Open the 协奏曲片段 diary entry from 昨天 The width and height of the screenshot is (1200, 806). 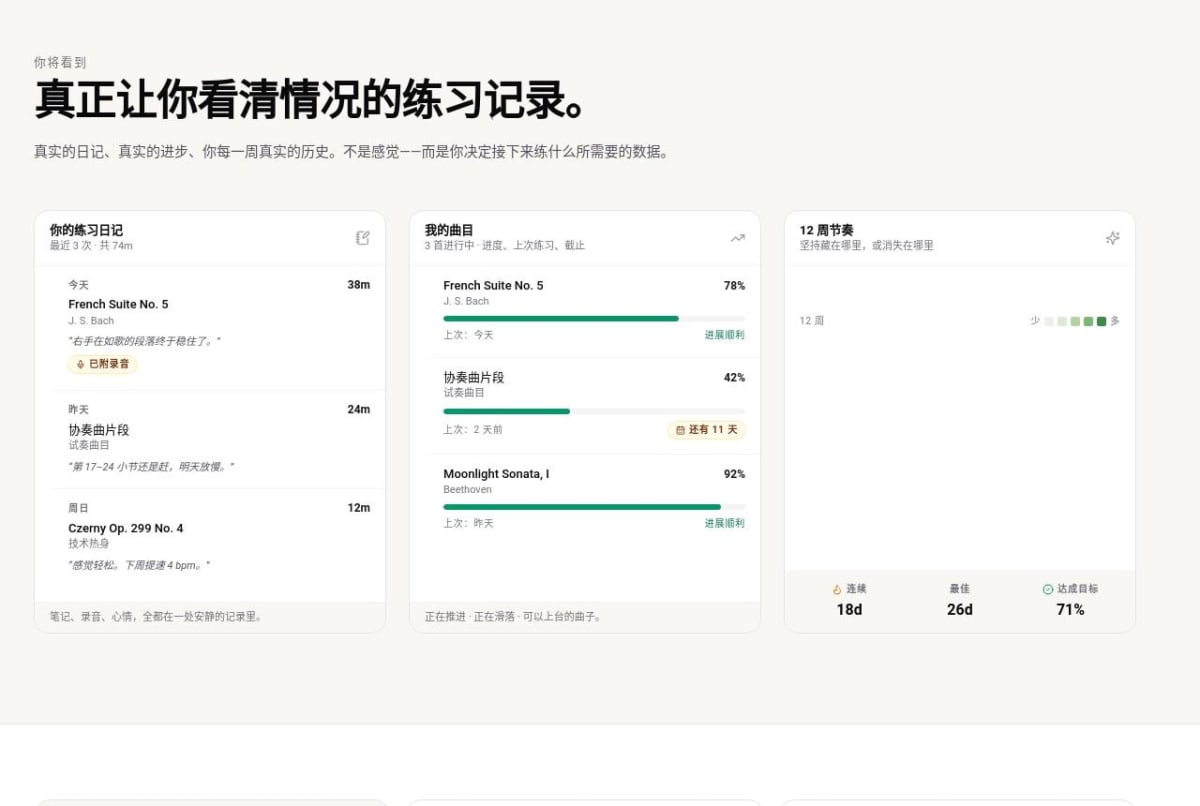click(98, 430)
